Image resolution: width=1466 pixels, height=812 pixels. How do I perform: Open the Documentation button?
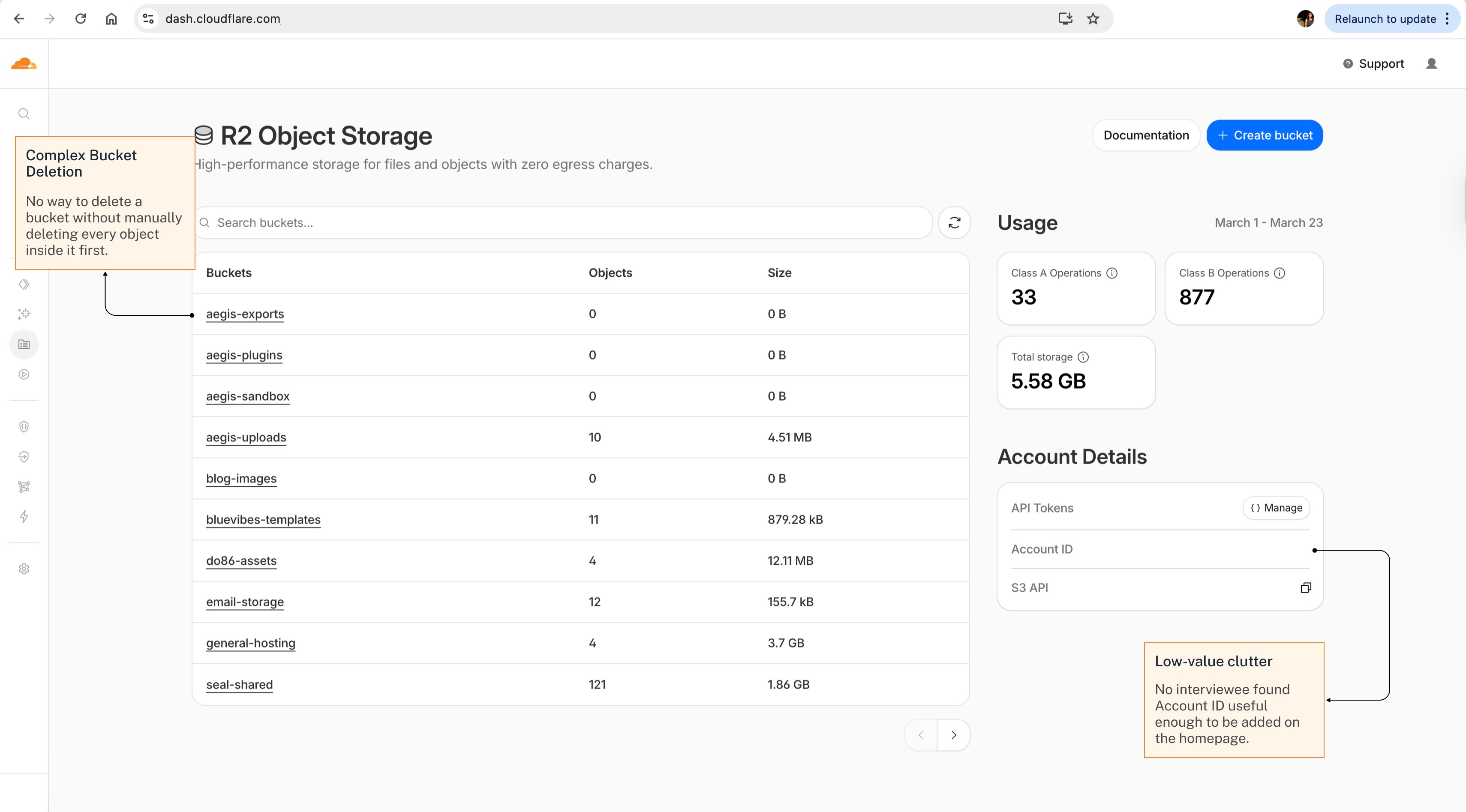tap(1146, 135)
